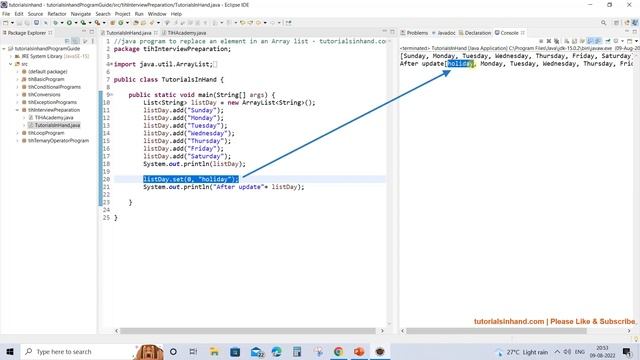Open Microsoft Edge from the taskbar
This screenshot has height=360, width=640.
276,351
